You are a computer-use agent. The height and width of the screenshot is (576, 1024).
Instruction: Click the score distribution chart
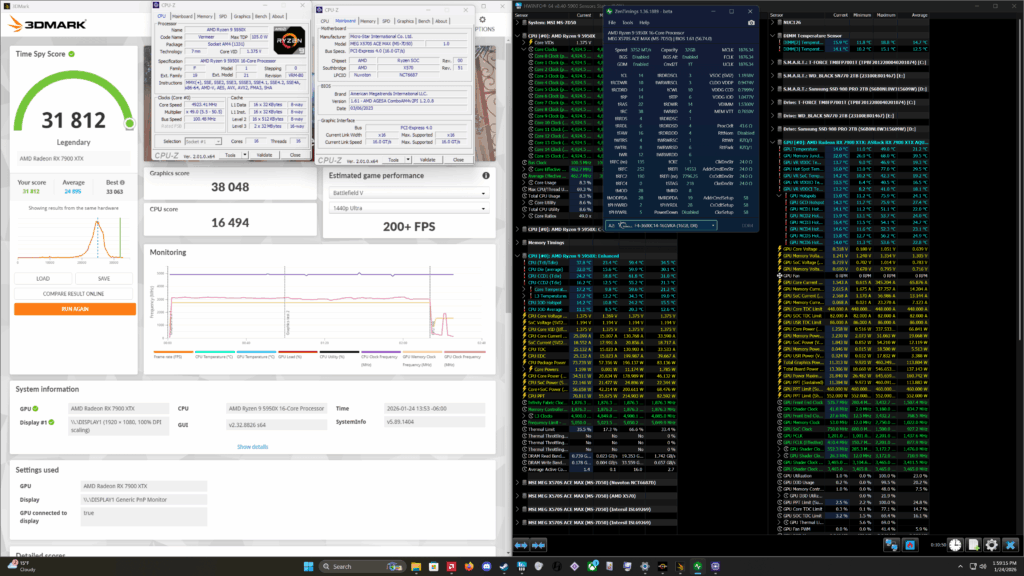[74, 238]
